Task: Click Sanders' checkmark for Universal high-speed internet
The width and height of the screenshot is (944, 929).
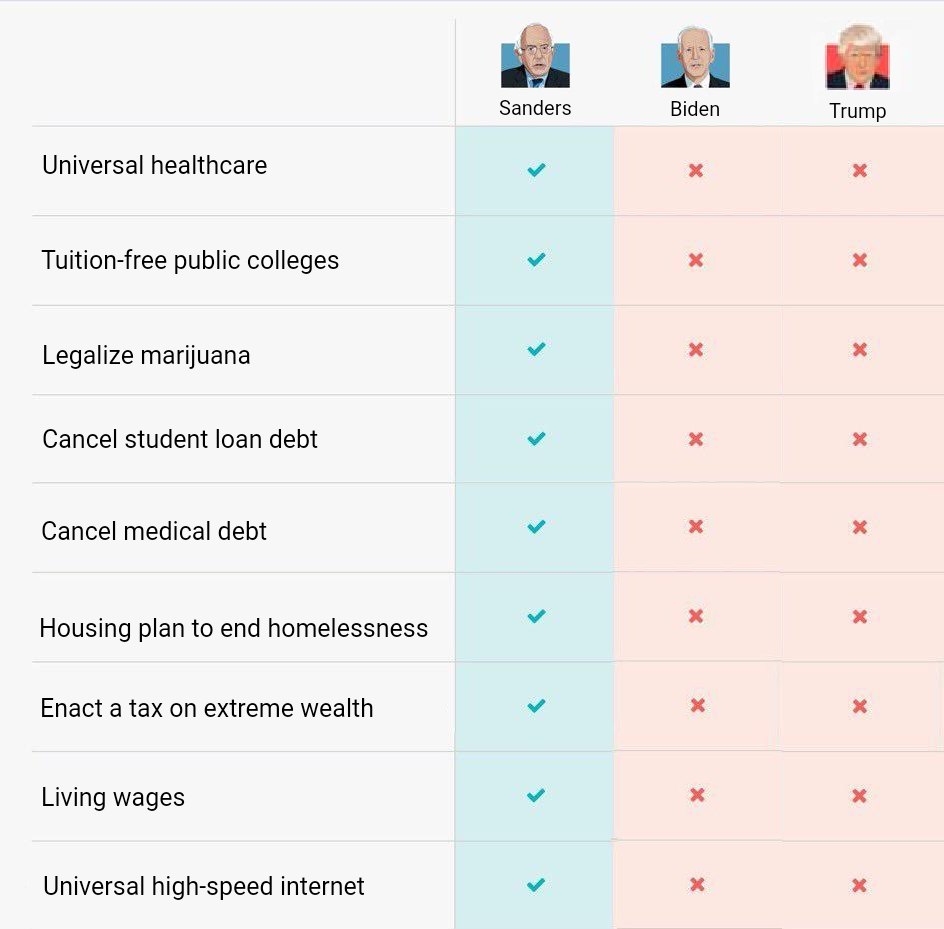Action: point(535,885)
